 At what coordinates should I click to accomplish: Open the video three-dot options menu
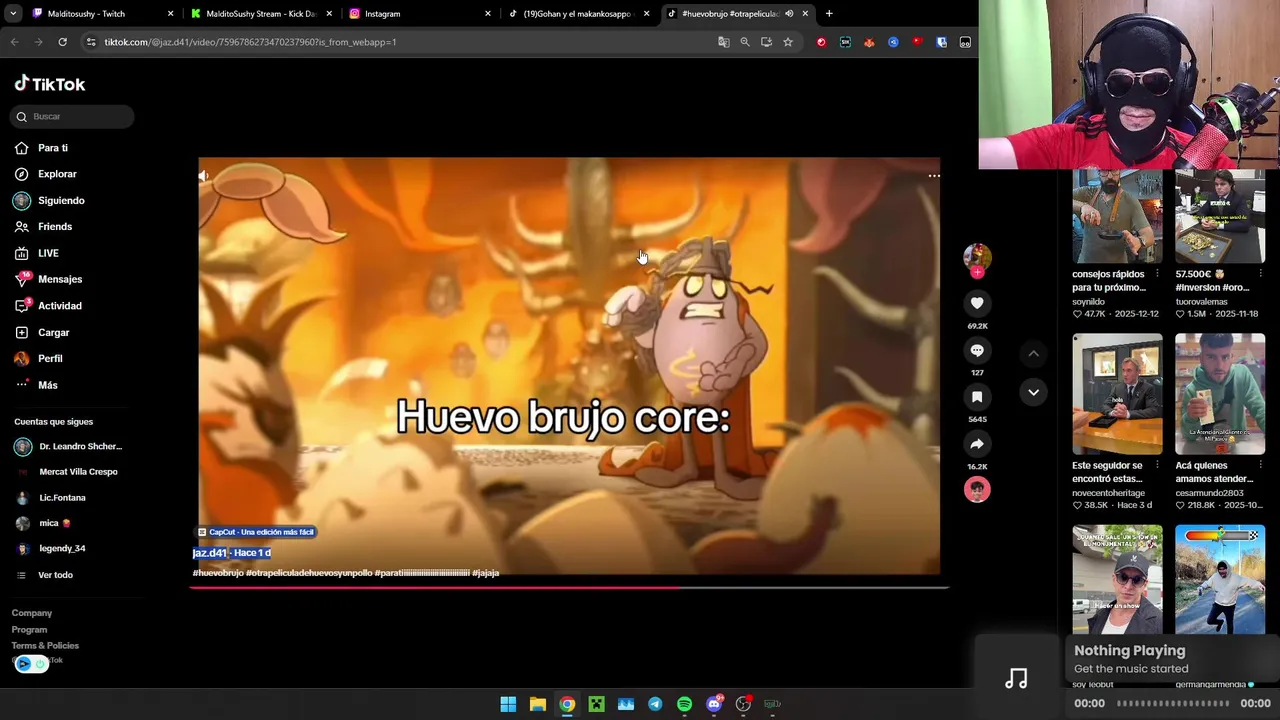point(934,176)
